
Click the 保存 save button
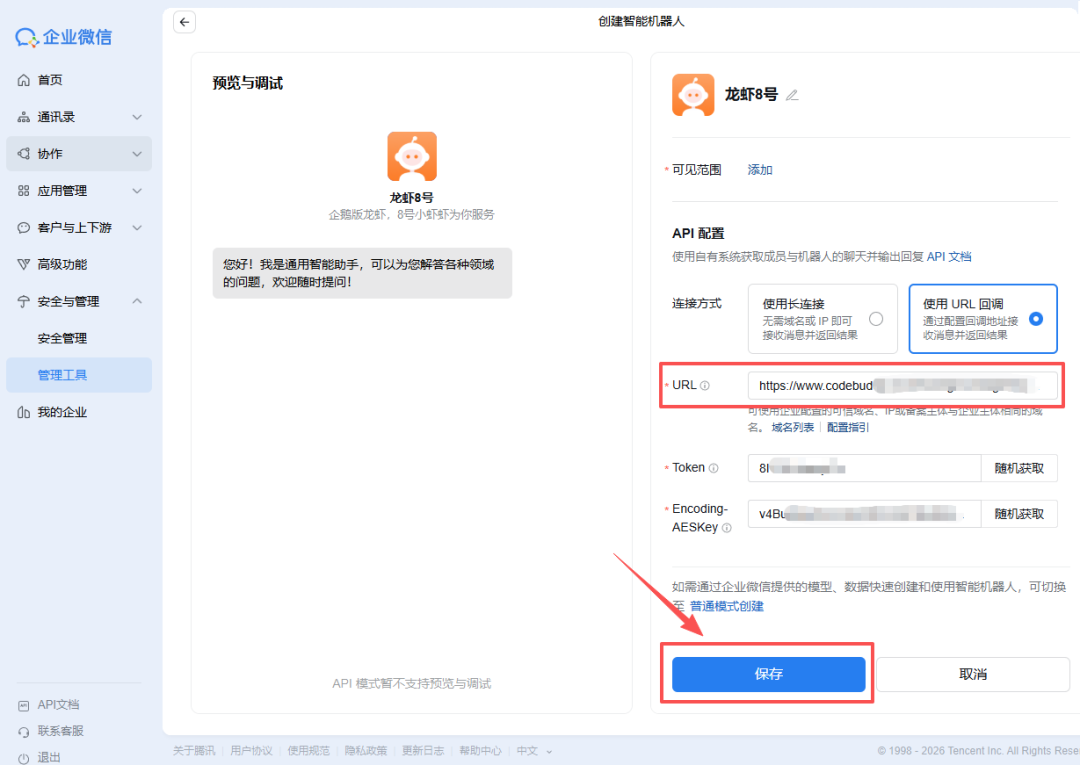(x=767, y=674)
